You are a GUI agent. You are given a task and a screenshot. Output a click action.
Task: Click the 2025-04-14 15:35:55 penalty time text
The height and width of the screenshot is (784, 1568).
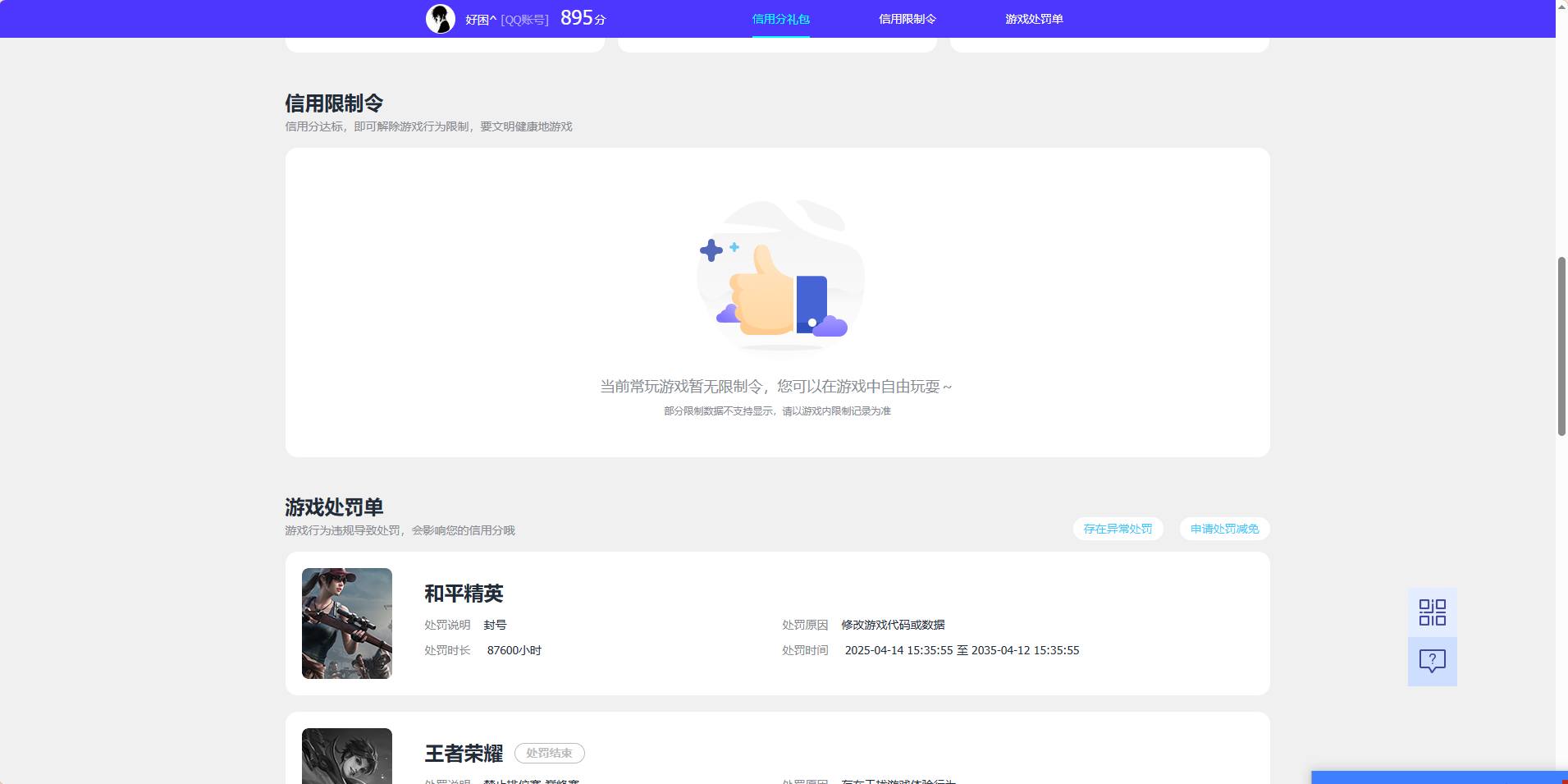pos(962,650)
